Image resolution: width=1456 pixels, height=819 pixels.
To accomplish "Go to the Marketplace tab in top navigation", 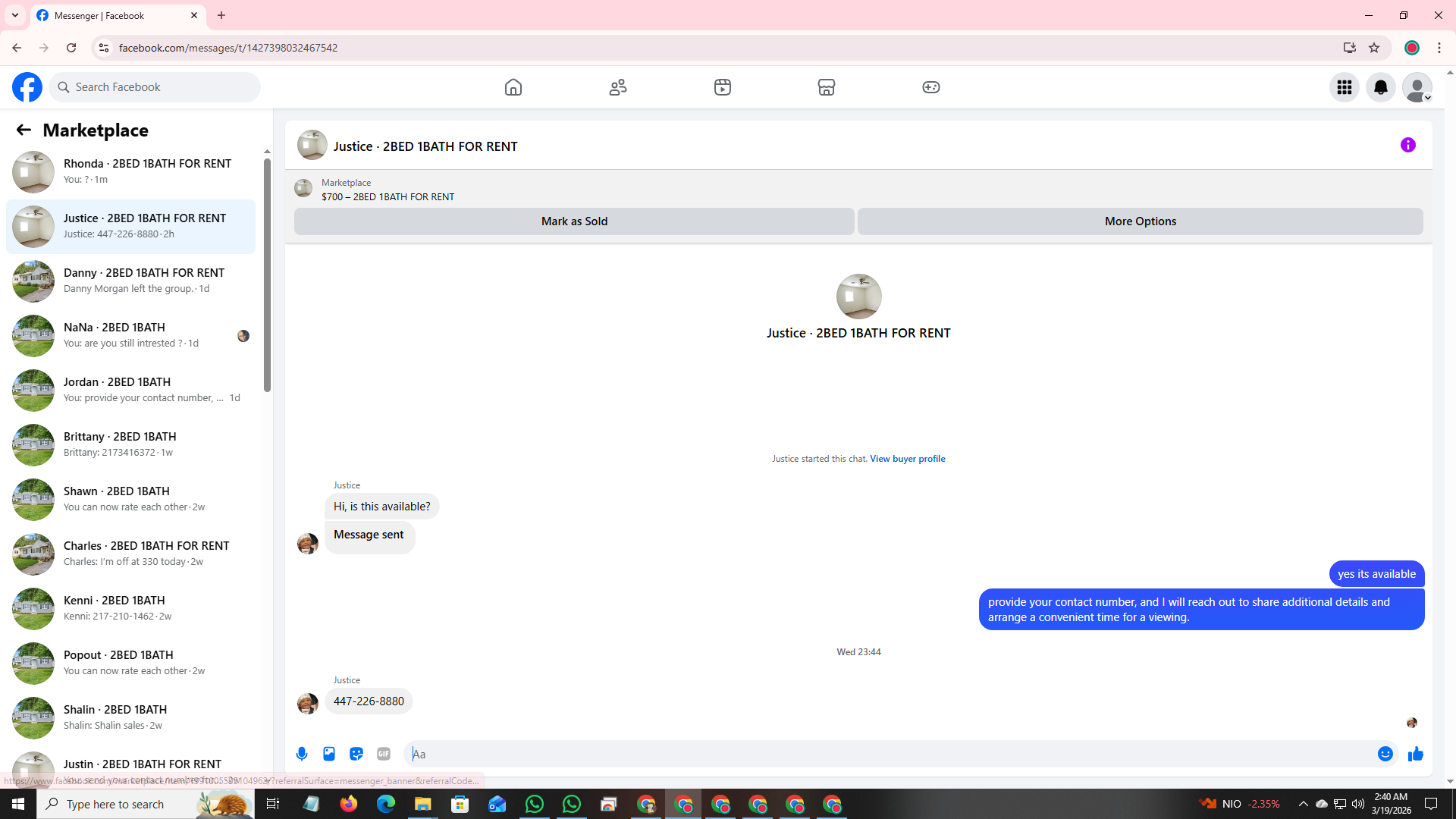I will pyautogui.click(x=826, y=87).
